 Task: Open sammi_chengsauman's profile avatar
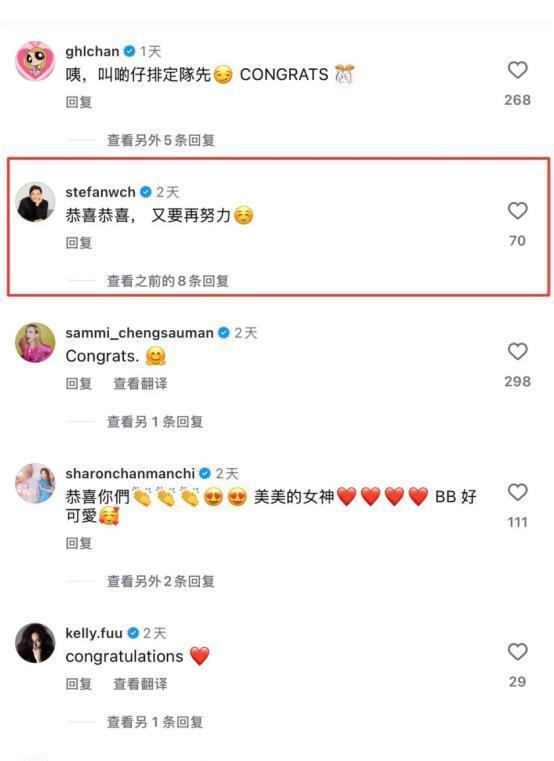pyautogui.click(x=35, y=343)
